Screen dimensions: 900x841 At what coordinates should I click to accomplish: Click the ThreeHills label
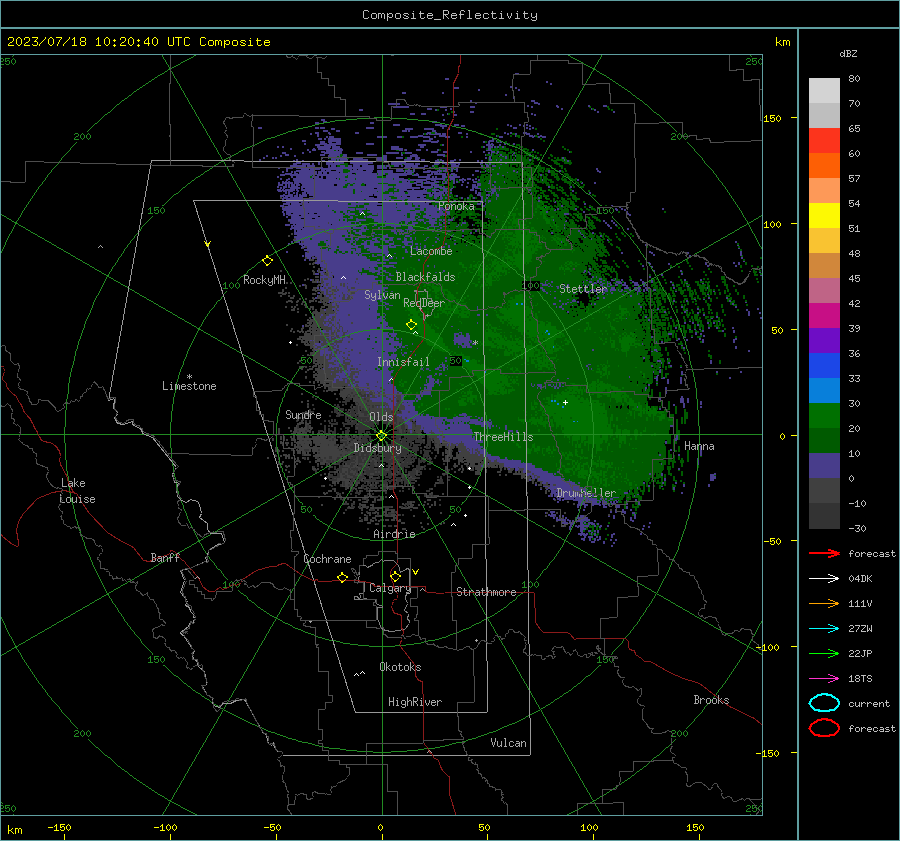click(503, 437)
